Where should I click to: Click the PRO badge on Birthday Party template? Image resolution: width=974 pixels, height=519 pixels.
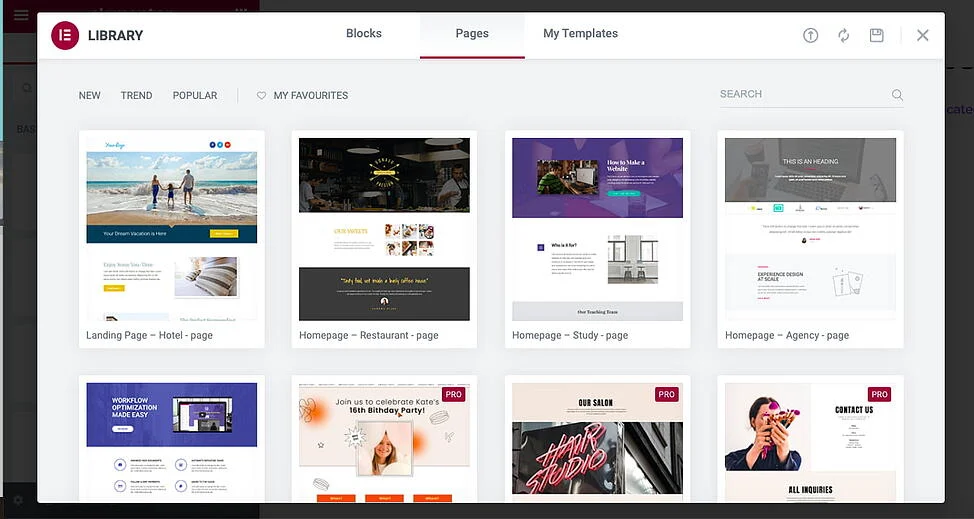[453, 394]
